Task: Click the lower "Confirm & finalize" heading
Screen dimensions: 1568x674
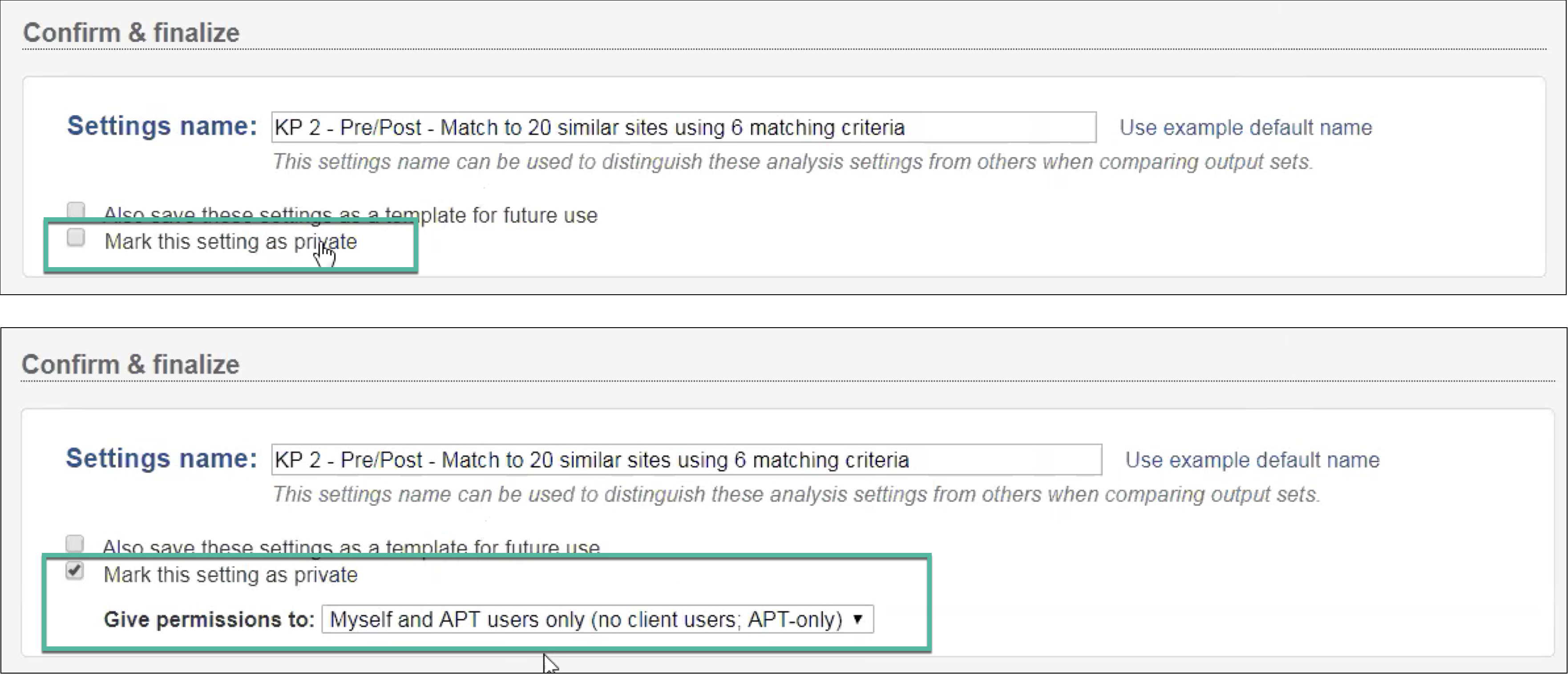Action: (130, 365)
